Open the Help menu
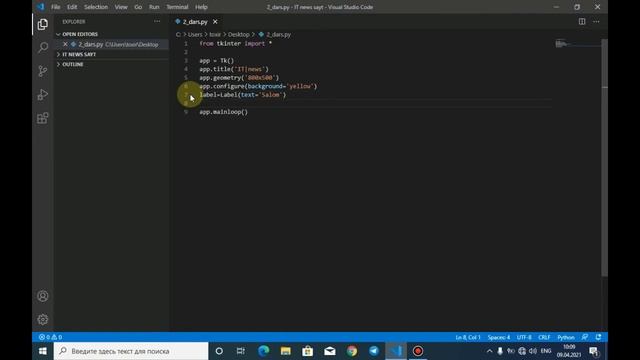Viewport: 640px width, 360px height. click(x=201, y=7)
